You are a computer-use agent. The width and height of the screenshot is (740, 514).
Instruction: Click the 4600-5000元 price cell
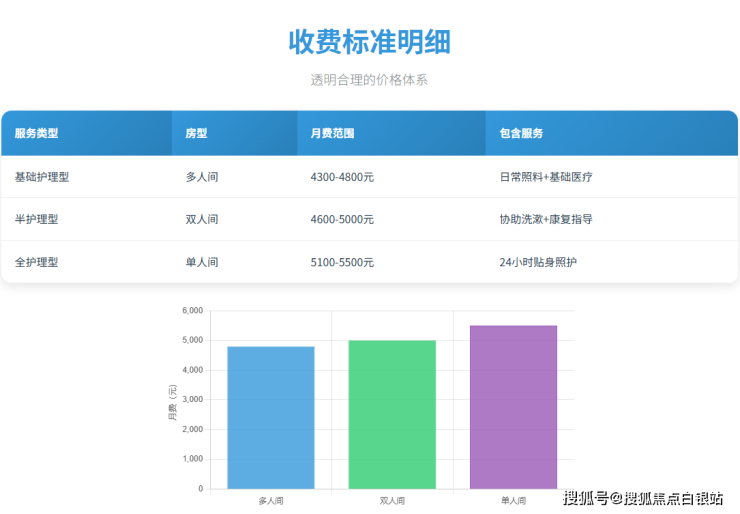tap(342, 219)
